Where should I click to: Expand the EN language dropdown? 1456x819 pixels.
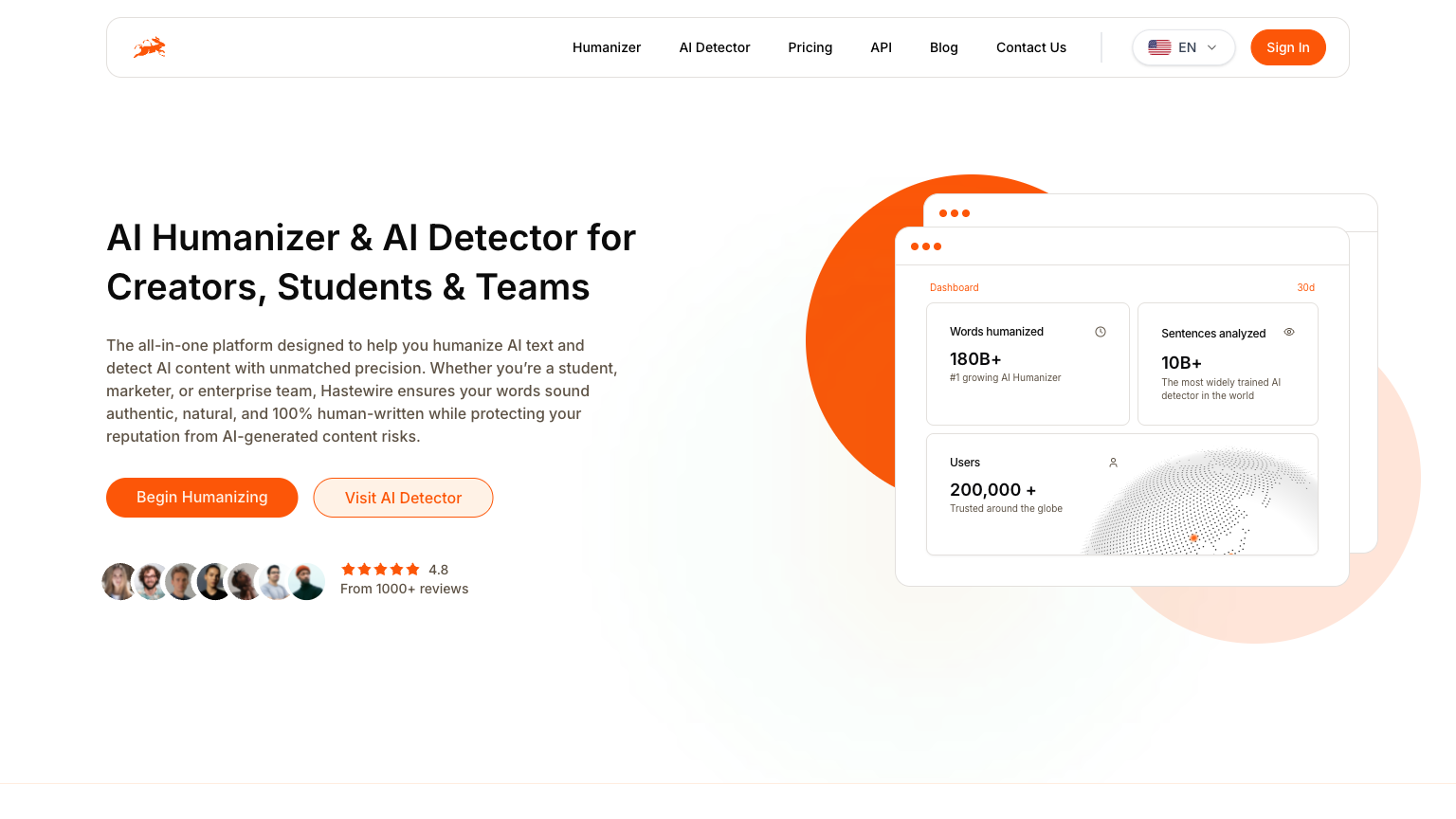(x=1183, y=47)
